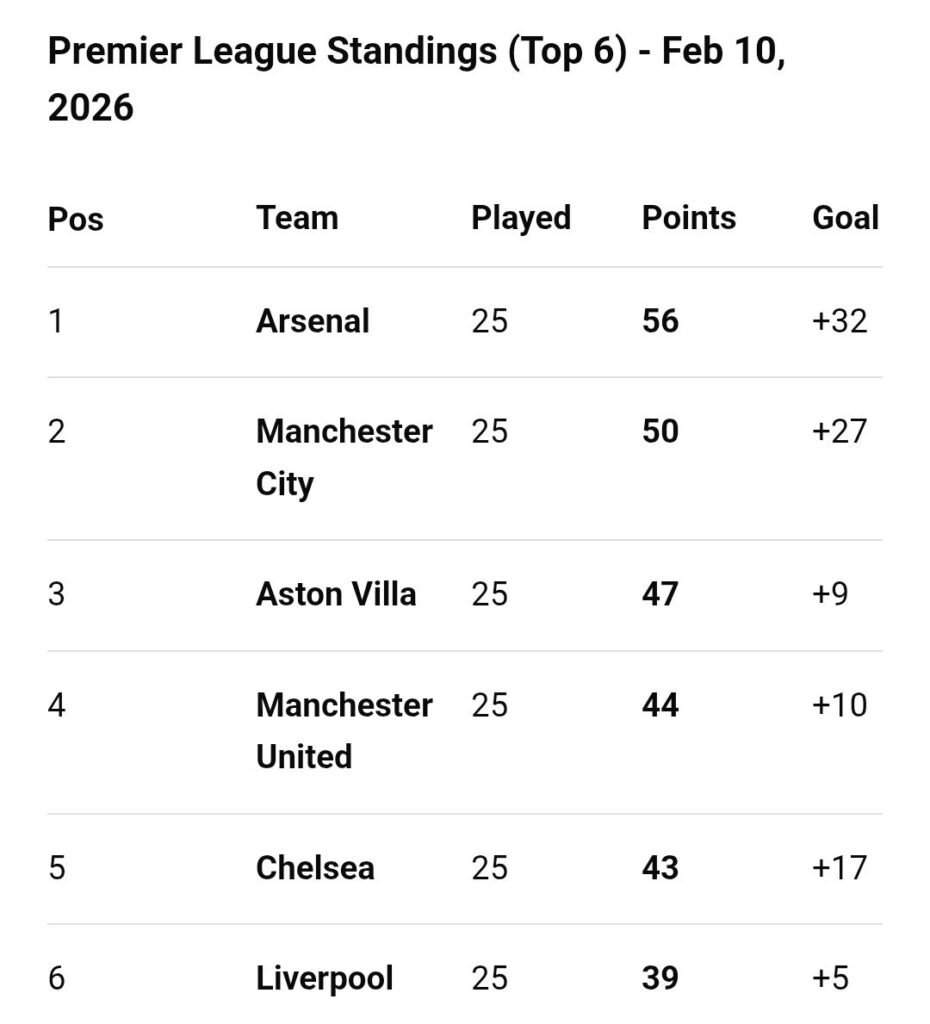Click position number 6 in the table

57,977
